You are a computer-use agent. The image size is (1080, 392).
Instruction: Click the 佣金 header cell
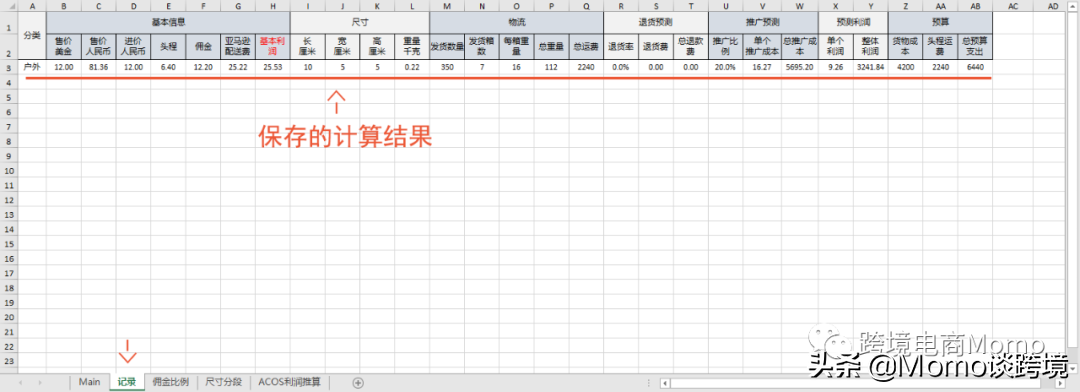(203, 46)
